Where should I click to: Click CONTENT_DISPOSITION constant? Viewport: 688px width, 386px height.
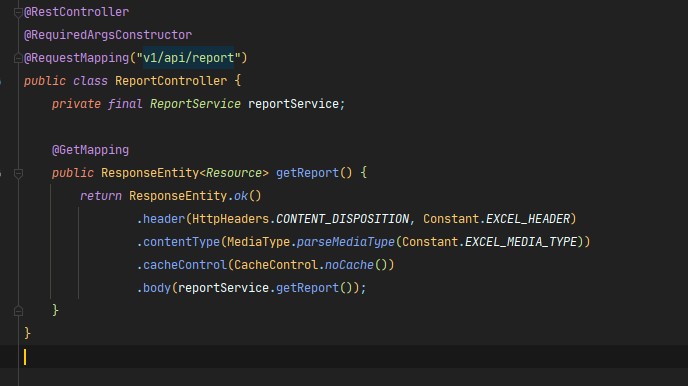coord(342,219)
